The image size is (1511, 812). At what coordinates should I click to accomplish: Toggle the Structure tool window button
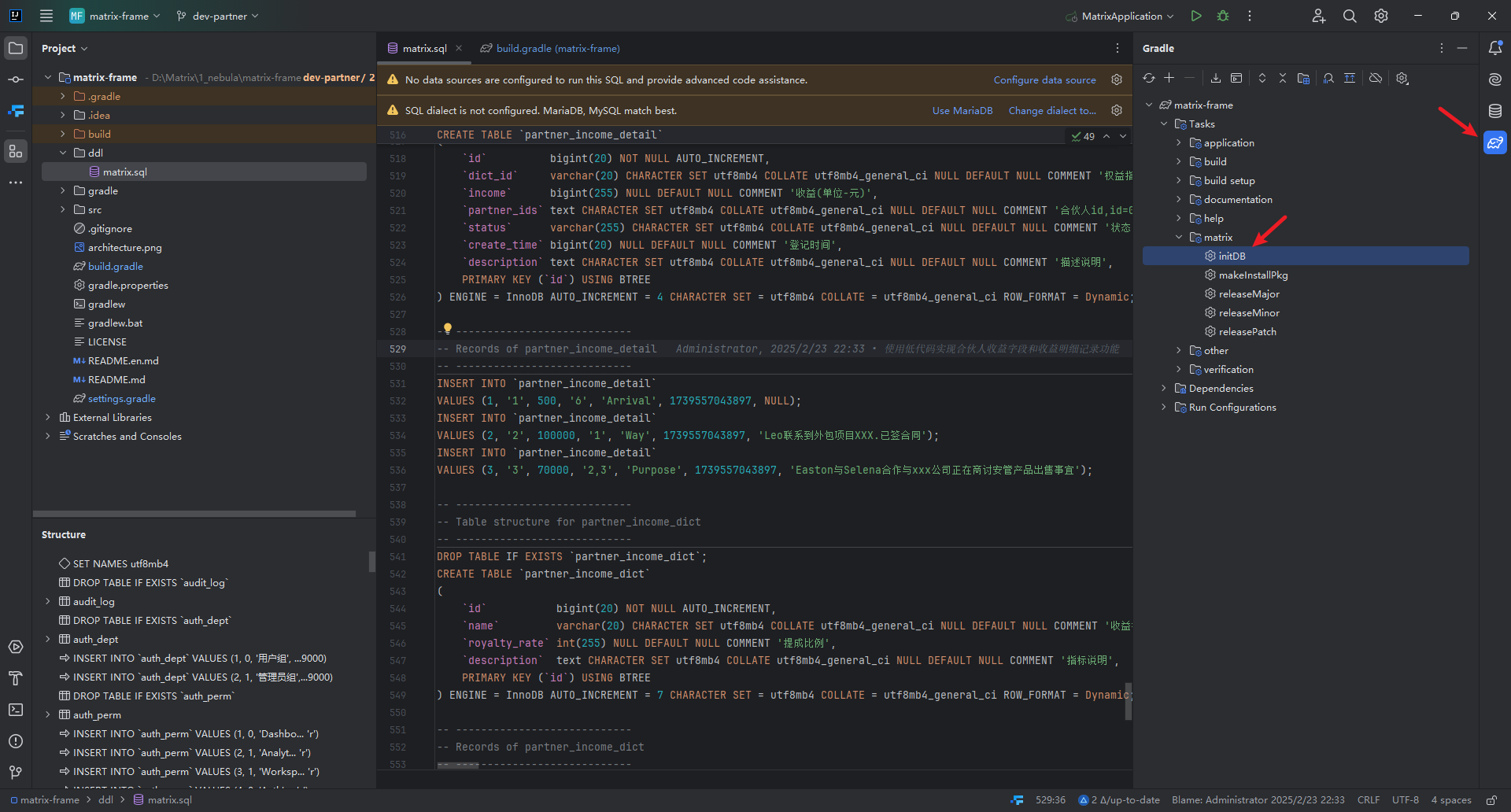[x=16, y=151]
